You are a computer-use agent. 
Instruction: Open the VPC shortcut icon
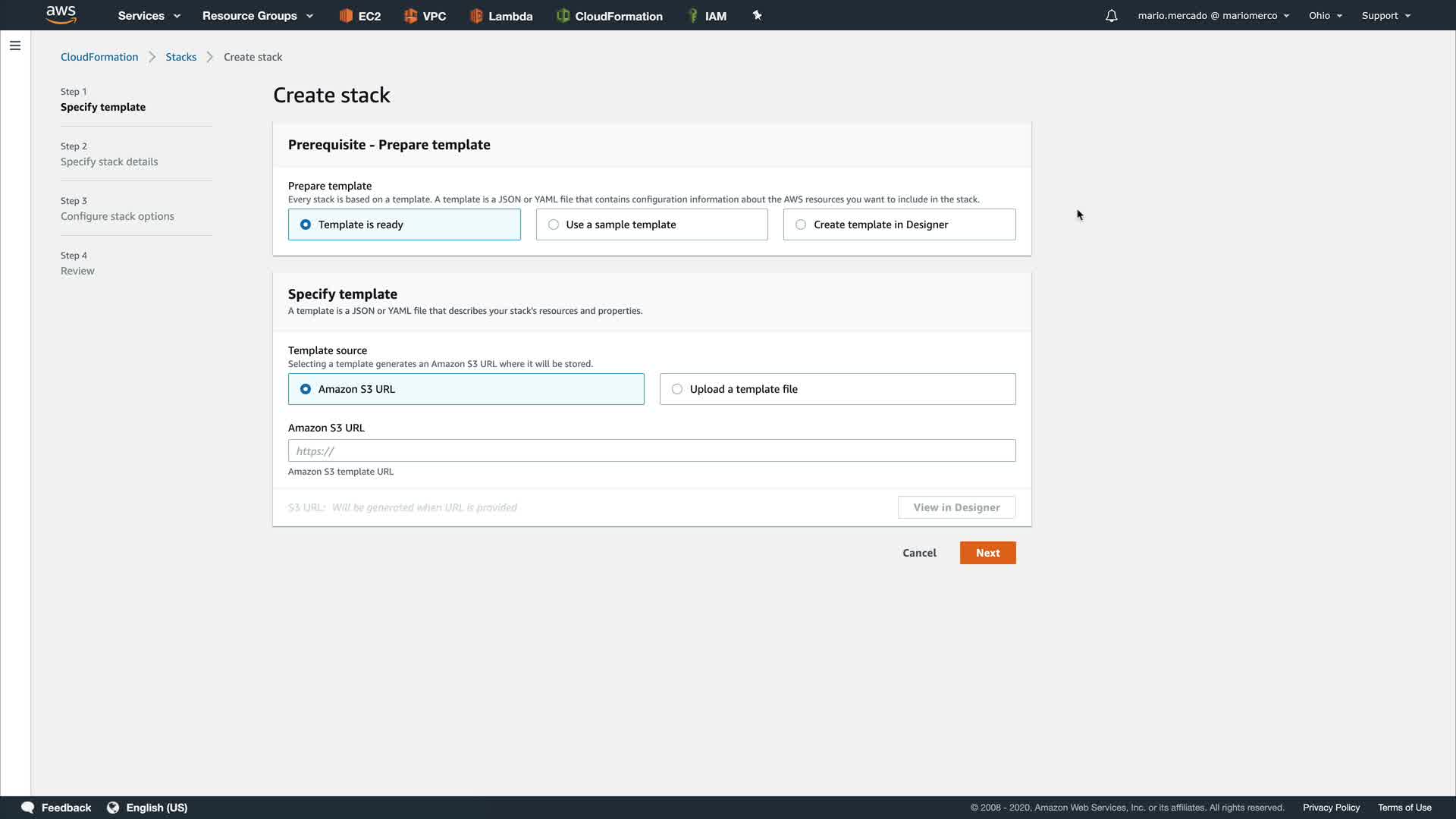(410, 16)
